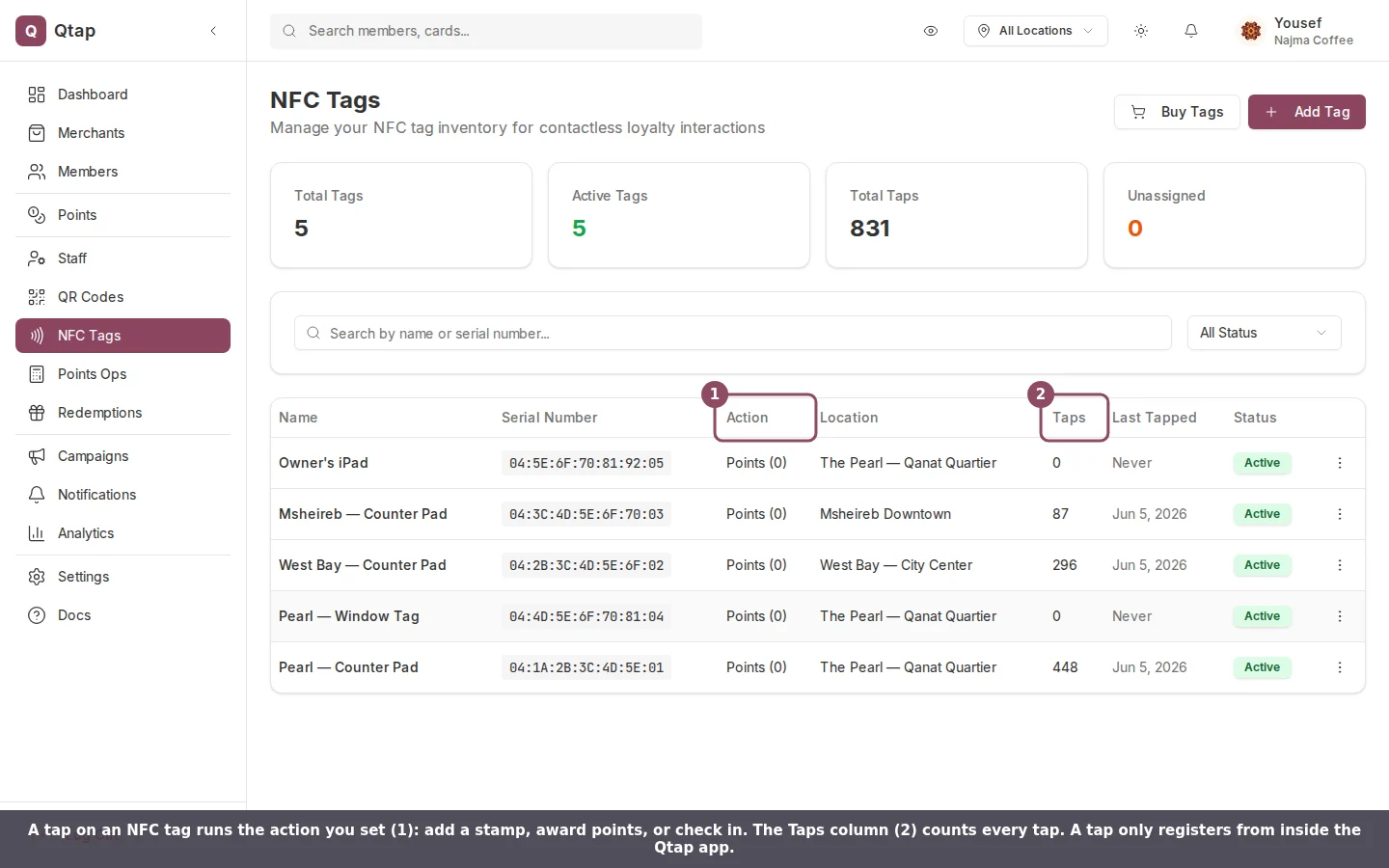The width and height of the screenshot is (1389, 868).
Task: Click the Notifications bell icon in sidebar
Action: 37,495
